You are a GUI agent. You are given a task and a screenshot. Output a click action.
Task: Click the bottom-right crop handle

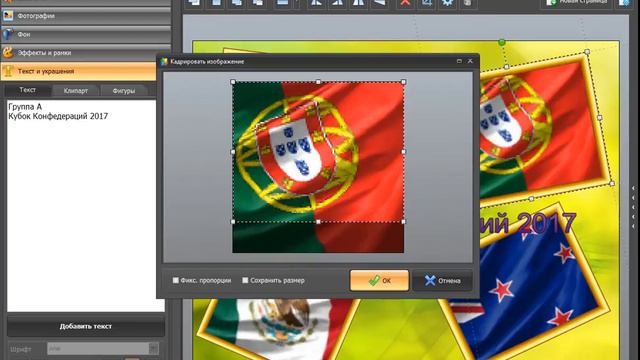[404, 222]
